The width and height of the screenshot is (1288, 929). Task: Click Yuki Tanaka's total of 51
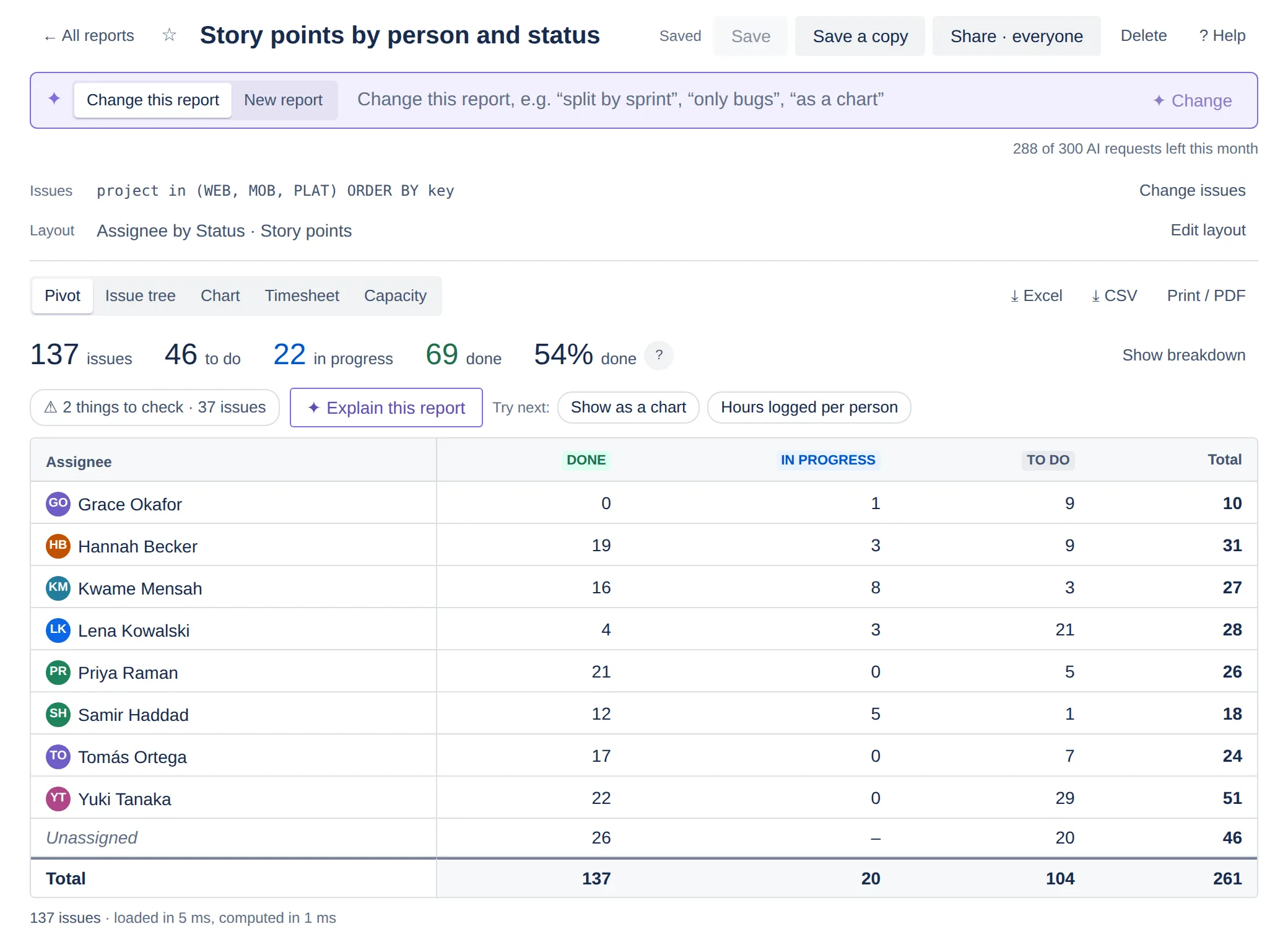click(1232, 798)
